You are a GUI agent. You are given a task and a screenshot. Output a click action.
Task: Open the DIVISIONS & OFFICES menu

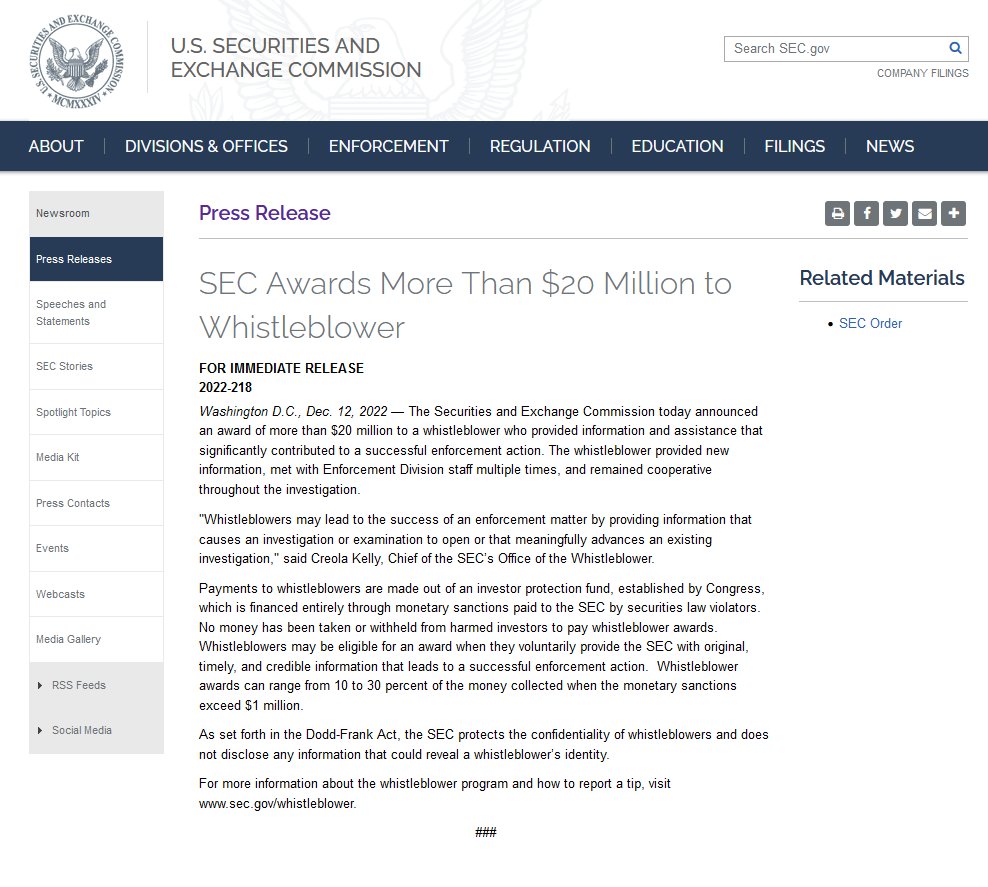pyautogui.click(x=206, y=146)
